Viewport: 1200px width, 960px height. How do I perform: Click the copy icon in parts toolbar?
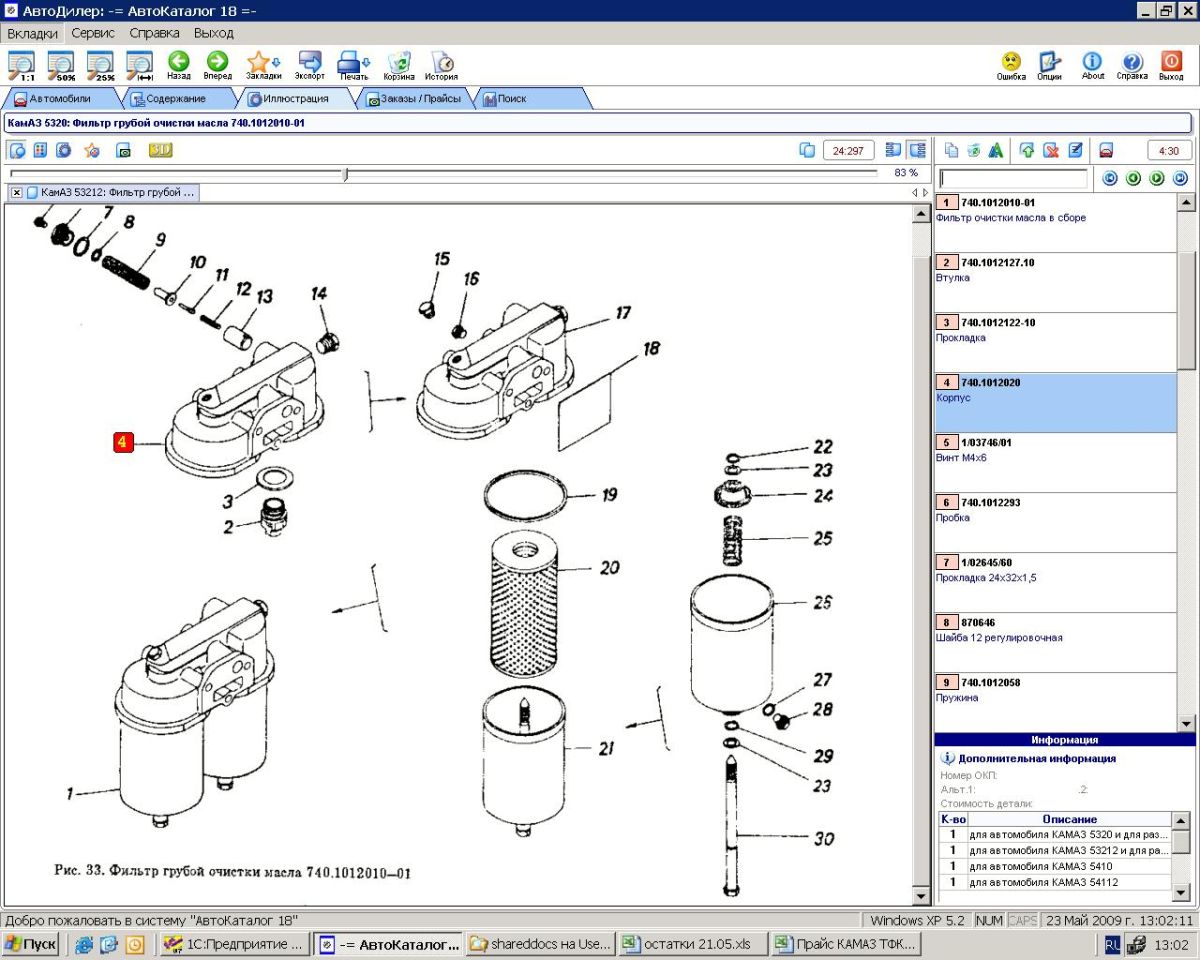click(951, 150)
